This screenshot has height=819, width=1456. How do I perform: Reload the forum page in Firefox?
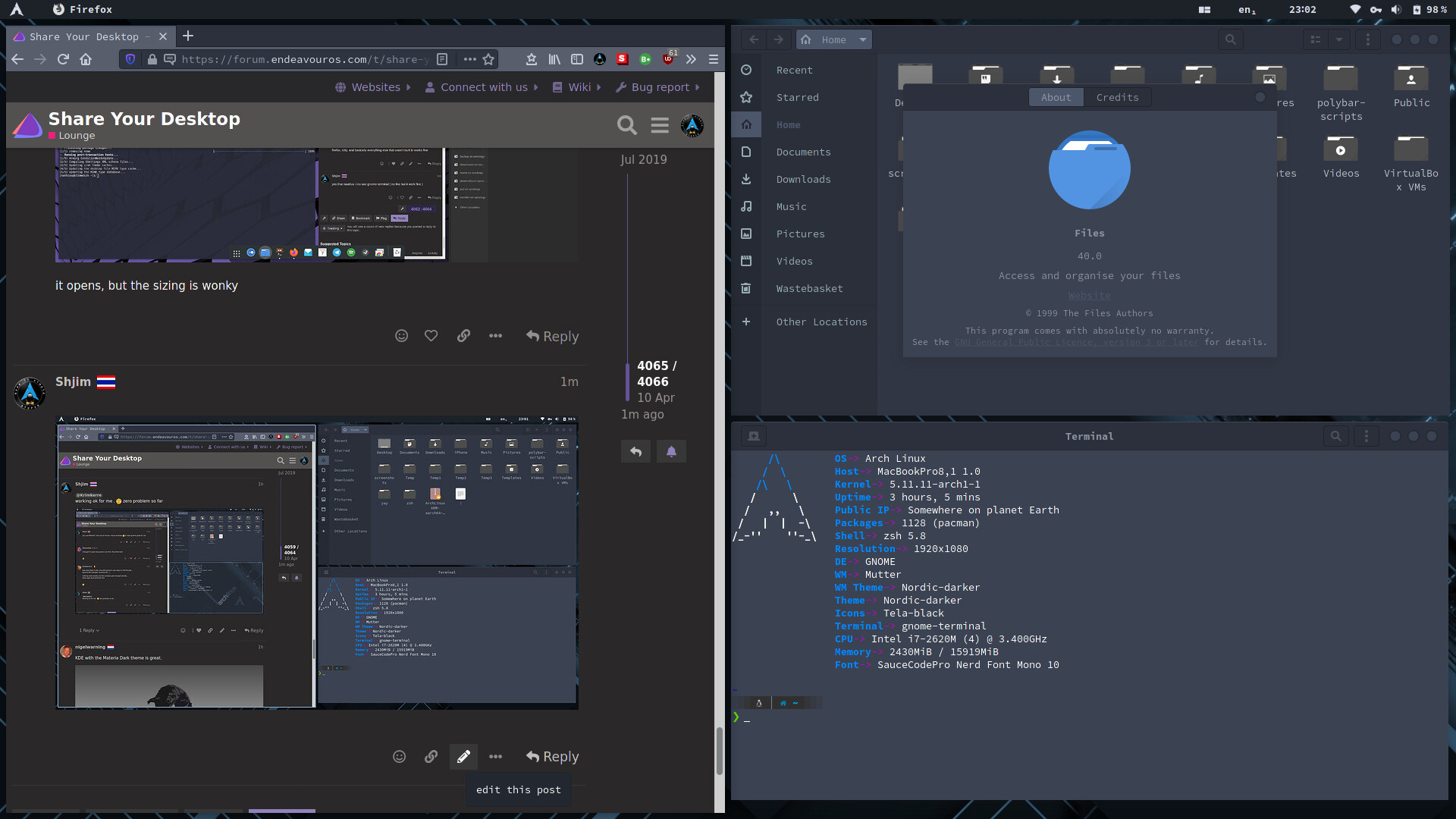(63, 59)
